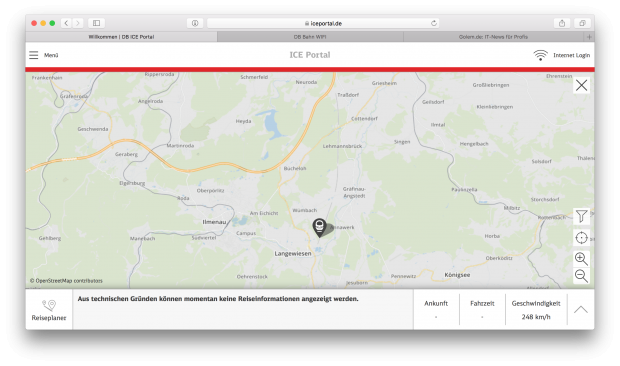Image resolution: width=620 pixels, height=366 pixels.
Task: Click the Griesheim map label
Action: point(384,83)
